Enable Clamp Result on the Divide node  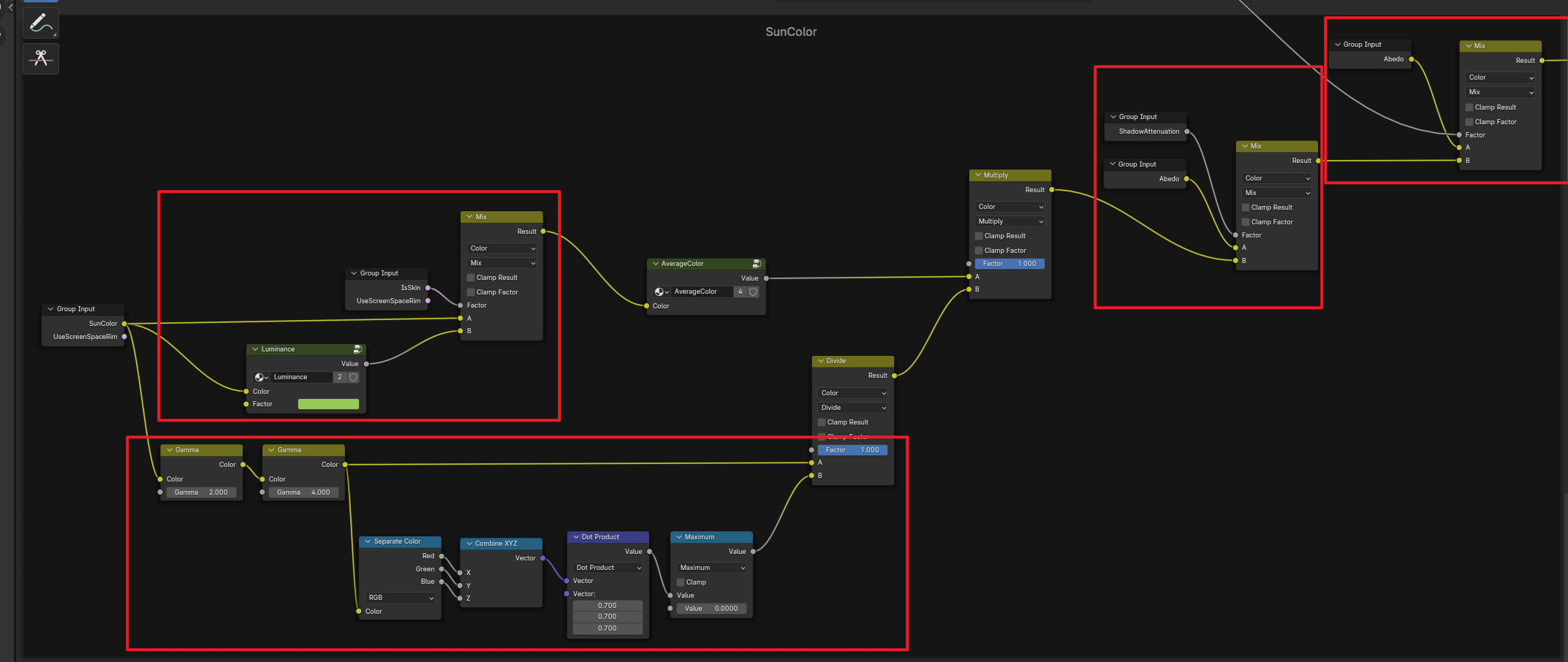coord(822,422)
